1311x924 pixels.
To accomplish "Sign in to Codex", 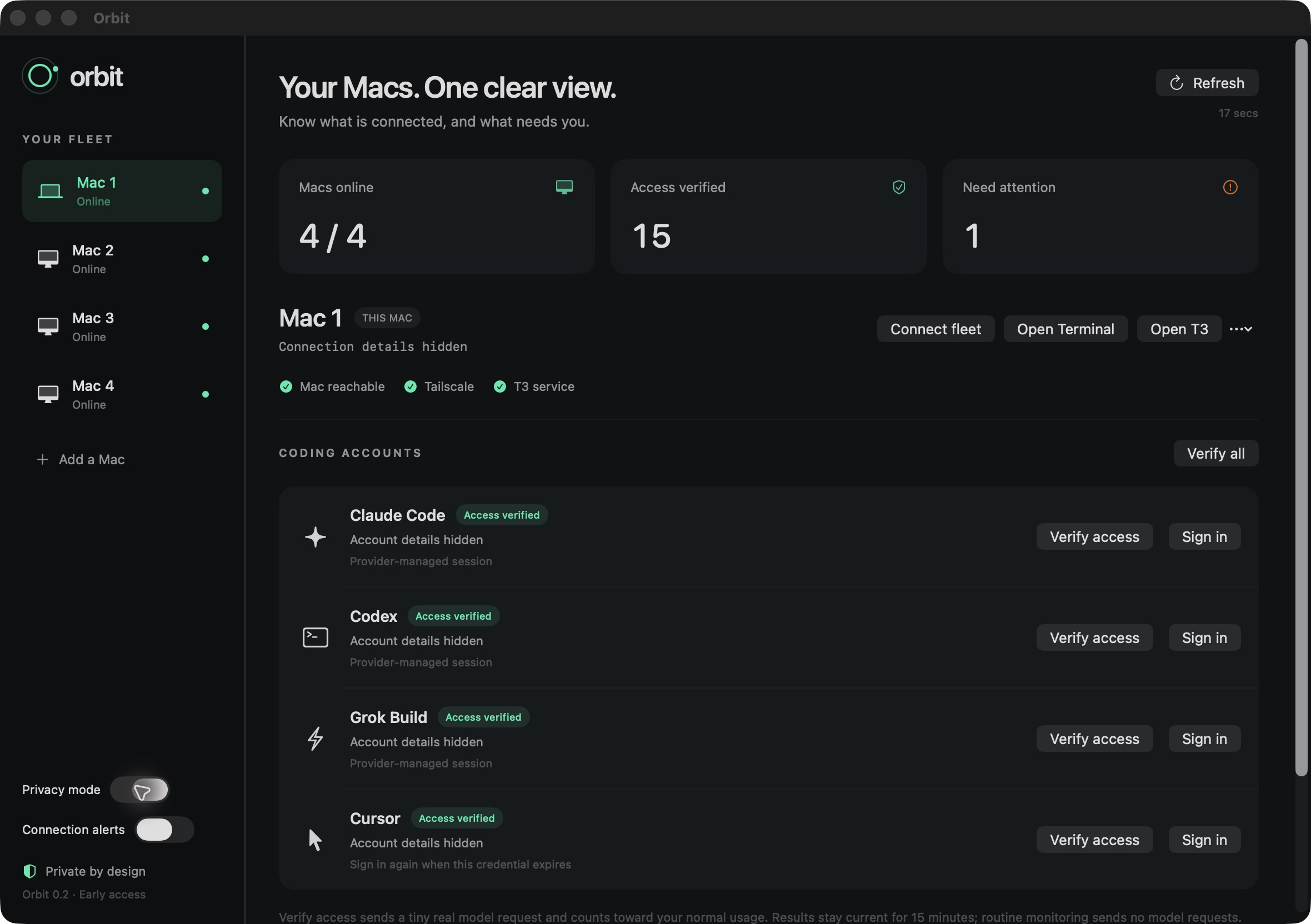I will pos(1204,637).
